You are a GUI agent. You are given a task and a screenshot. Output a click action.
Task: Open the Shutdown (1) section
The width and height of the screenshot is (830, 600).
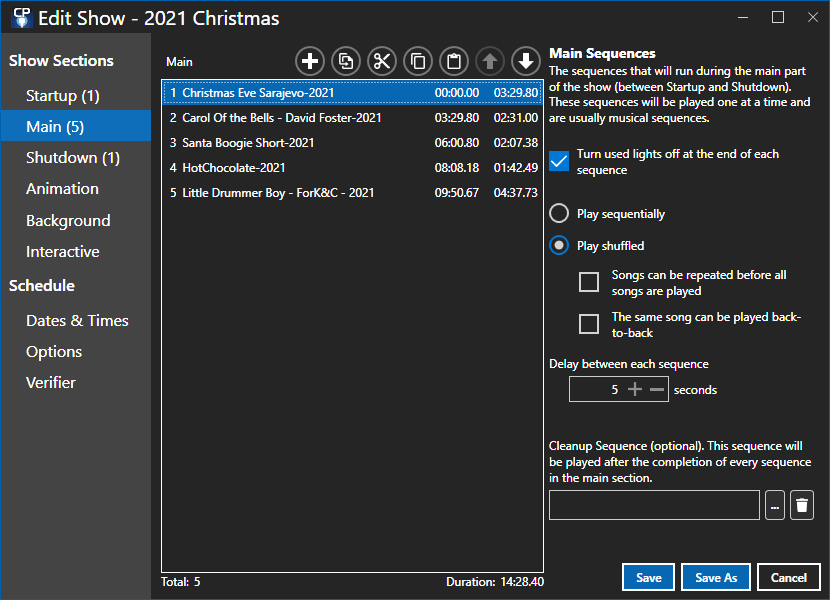click(x=76, y=158)
